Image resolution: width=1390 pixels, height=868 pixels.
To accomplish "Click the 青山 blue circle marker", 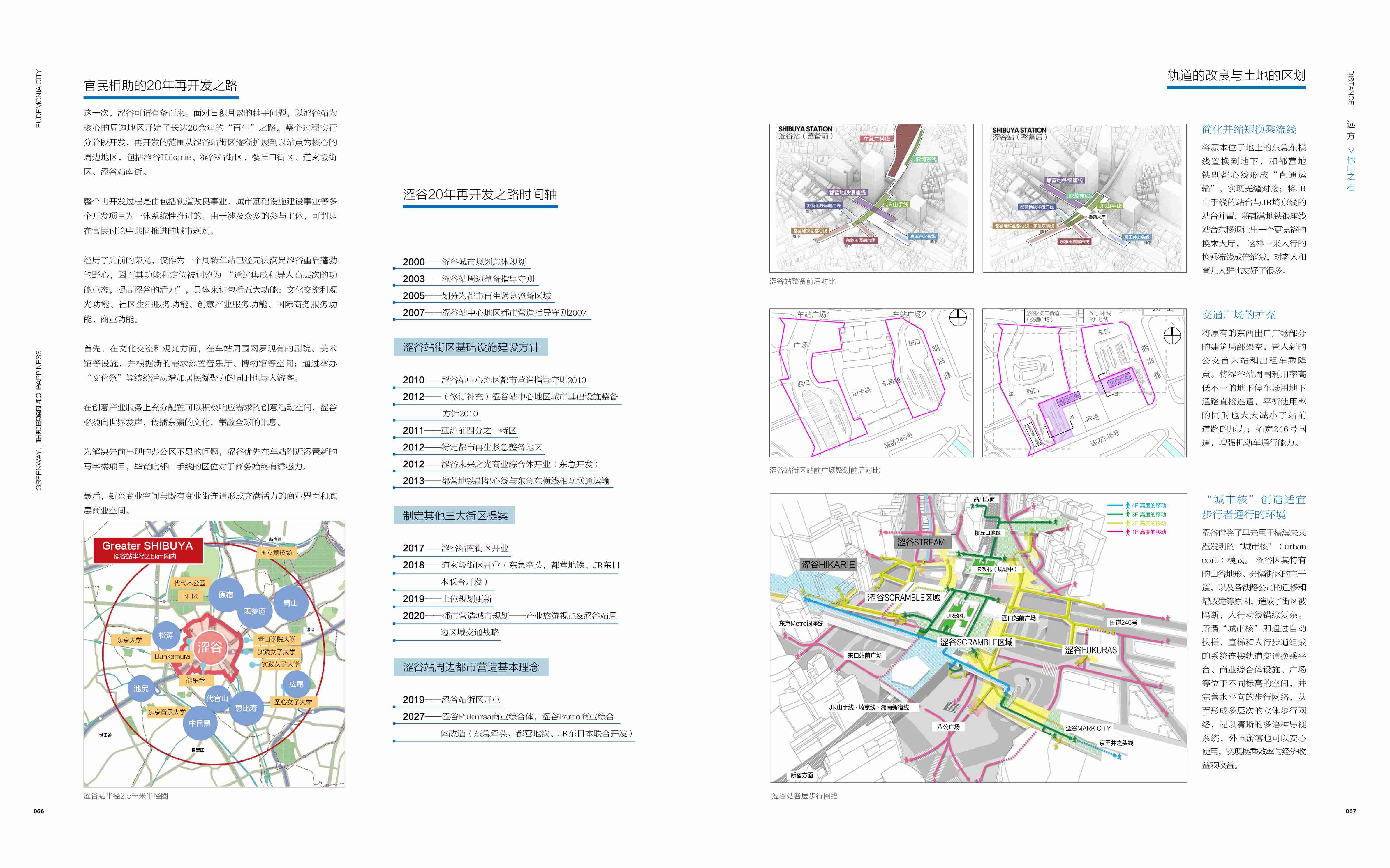I will [x=290, y=603].
